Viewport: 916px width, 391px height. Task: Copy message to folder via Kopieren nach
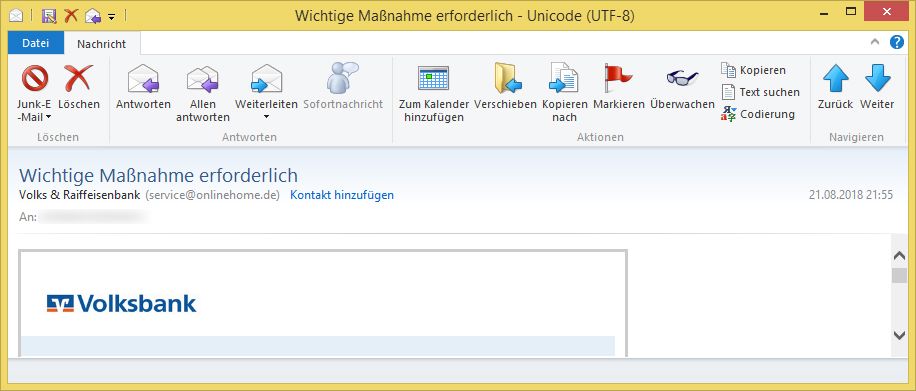pos(564,94)
